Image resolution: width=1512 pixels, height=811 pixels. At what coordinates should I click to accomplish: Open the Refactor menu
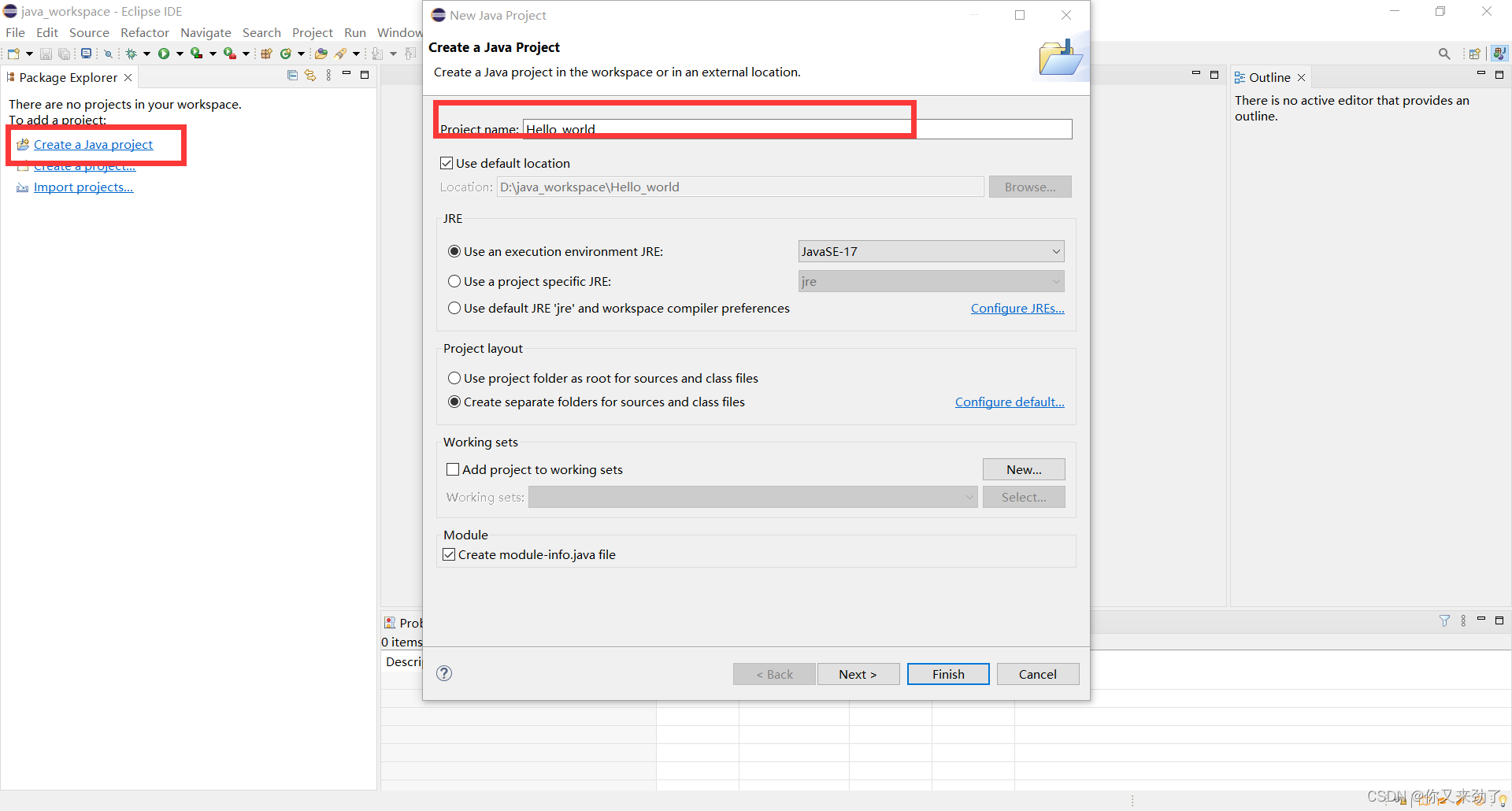pos(145,32)
